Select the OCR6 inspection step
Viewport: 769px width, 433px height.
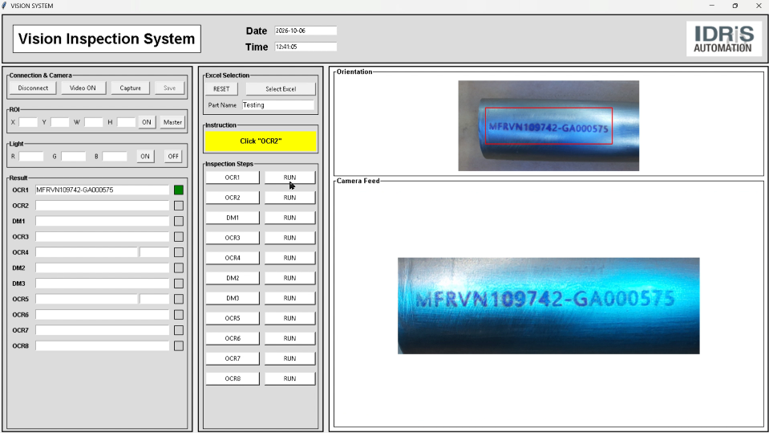(x=232, y=338)
